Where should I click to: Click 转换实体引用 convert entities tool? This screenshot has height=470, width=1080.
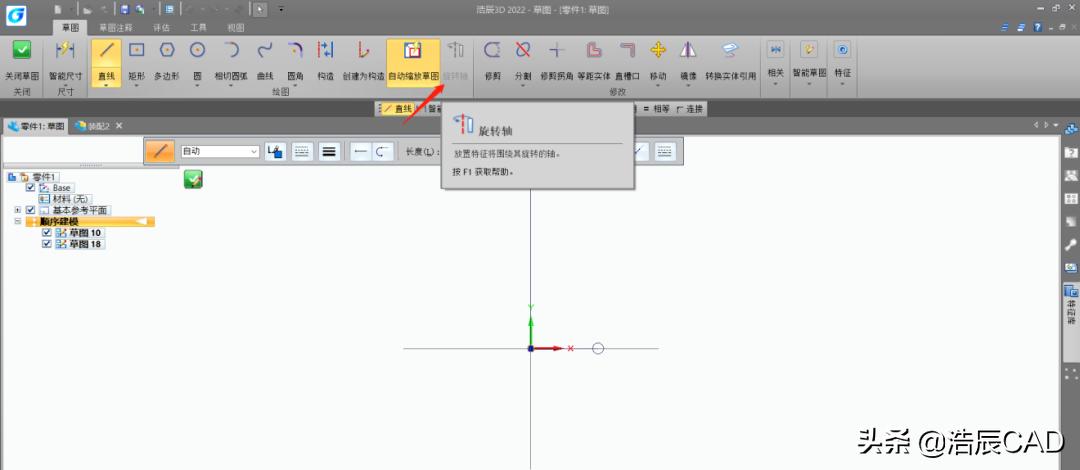(731, 61)
